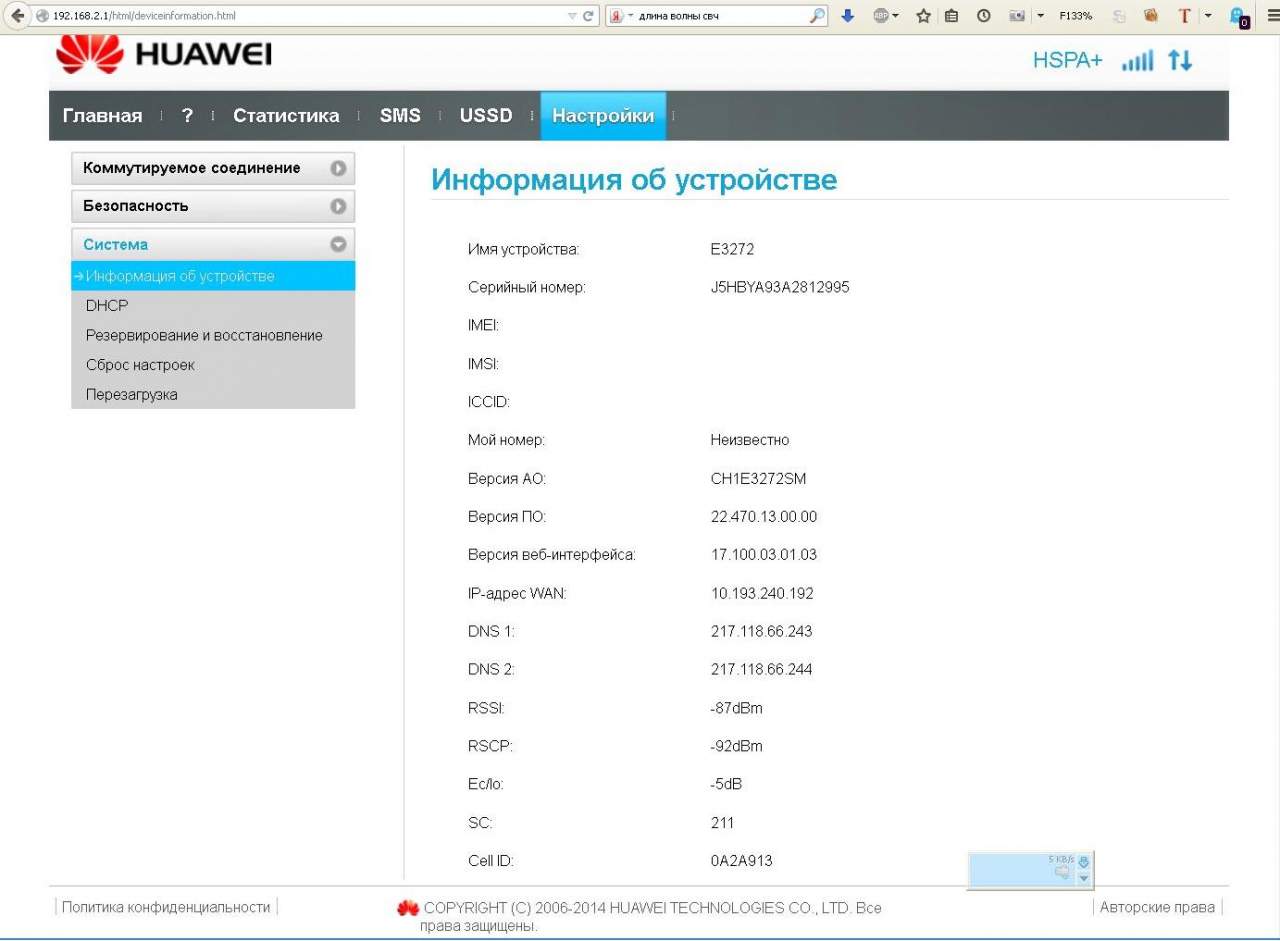This screenshot has height=941, width=1280.
Task: Reload the page with the refresh icon
Action: pyautogui.click(x=589, y=16)
